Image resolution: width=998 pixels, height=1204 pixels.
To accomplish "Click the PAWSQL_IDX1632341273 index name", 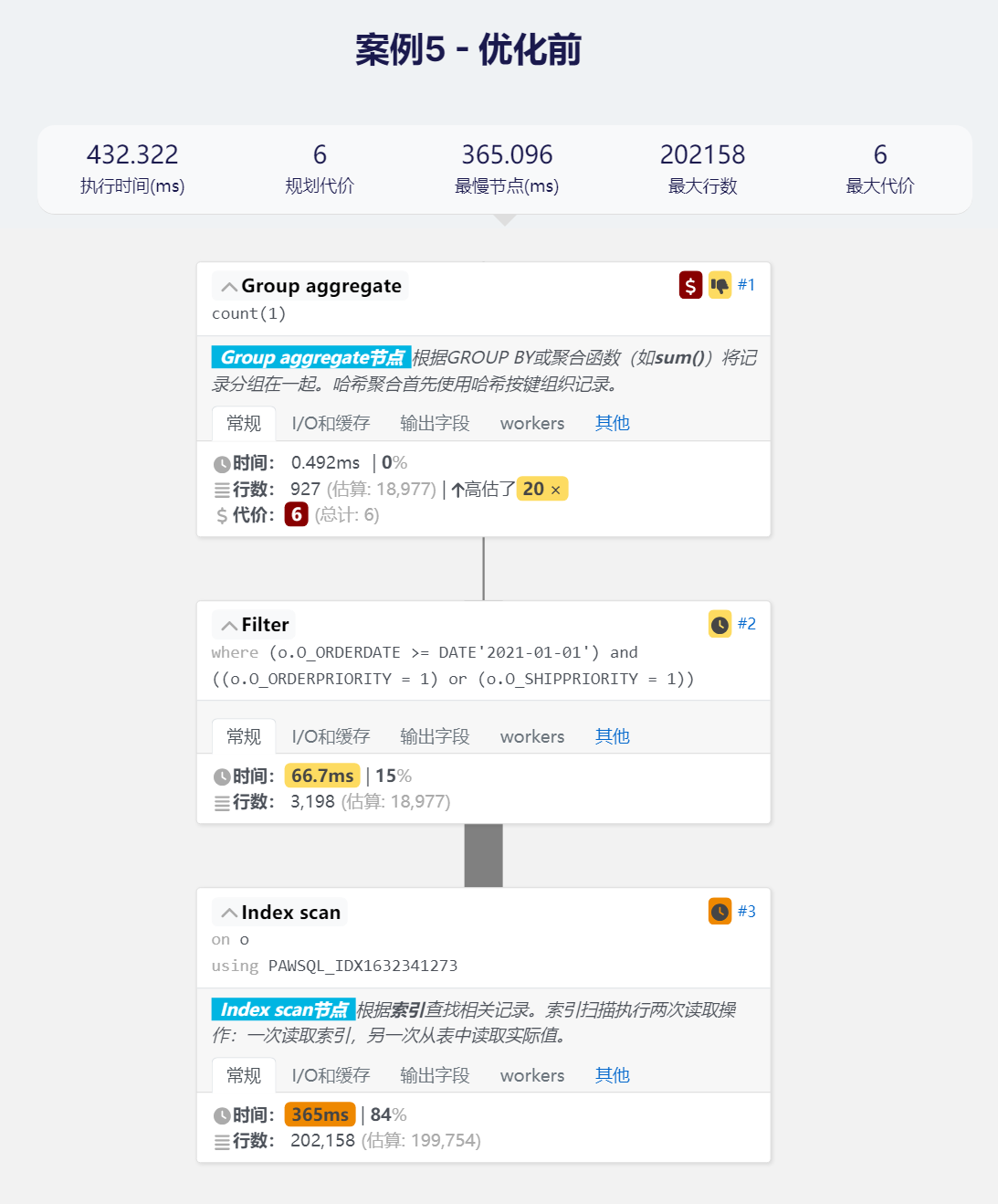I will click(x=362, y=966).
